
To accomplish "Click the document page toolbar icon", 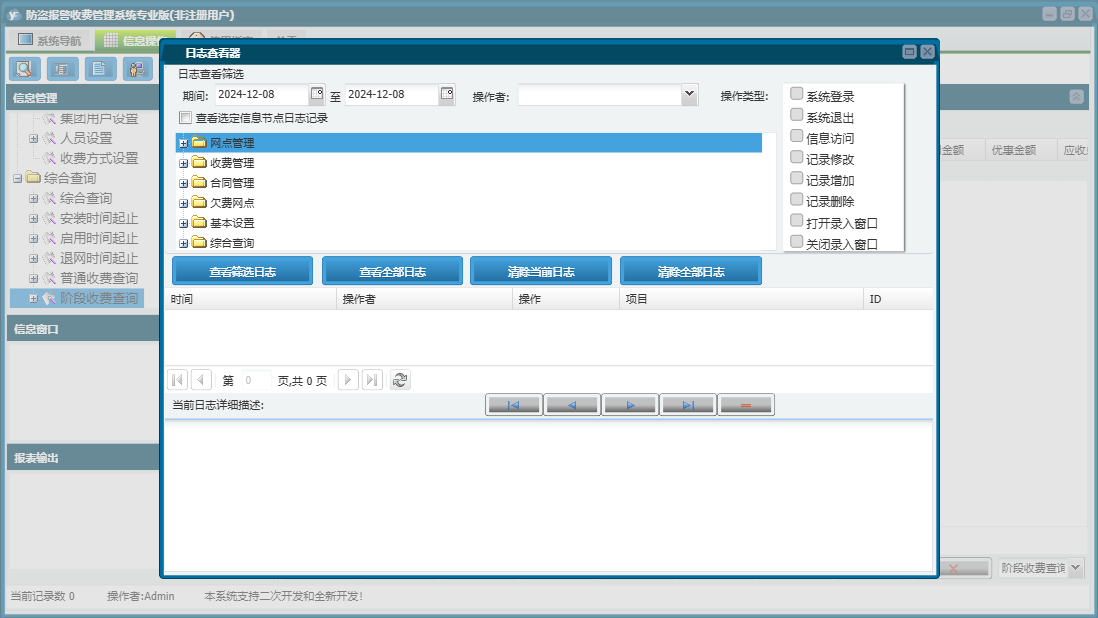I will click(100, 69).
